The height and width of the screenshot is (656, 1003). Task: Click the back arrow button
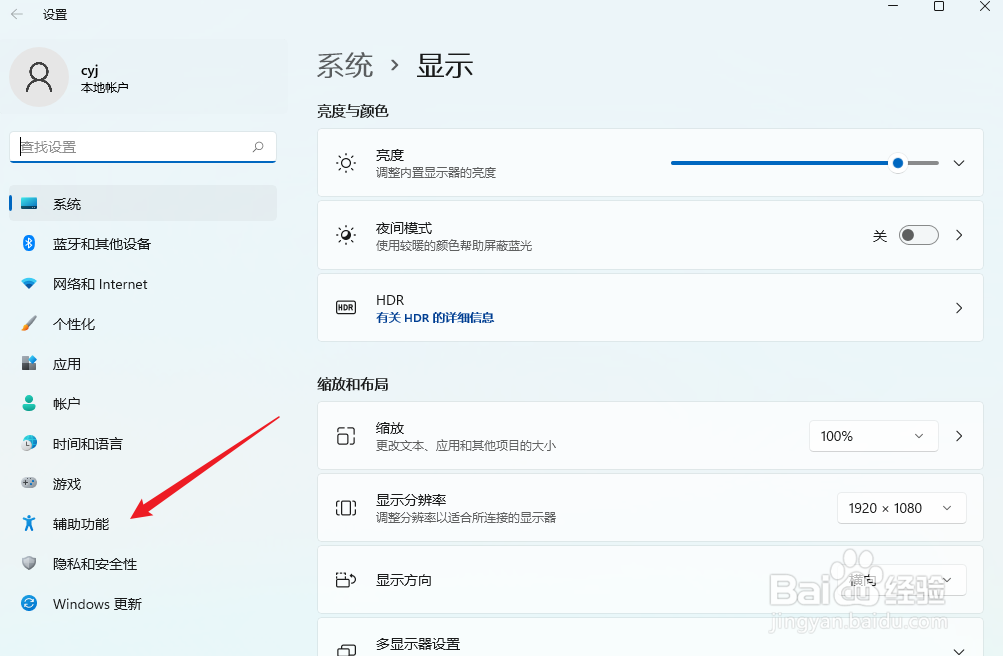(15, 14)
